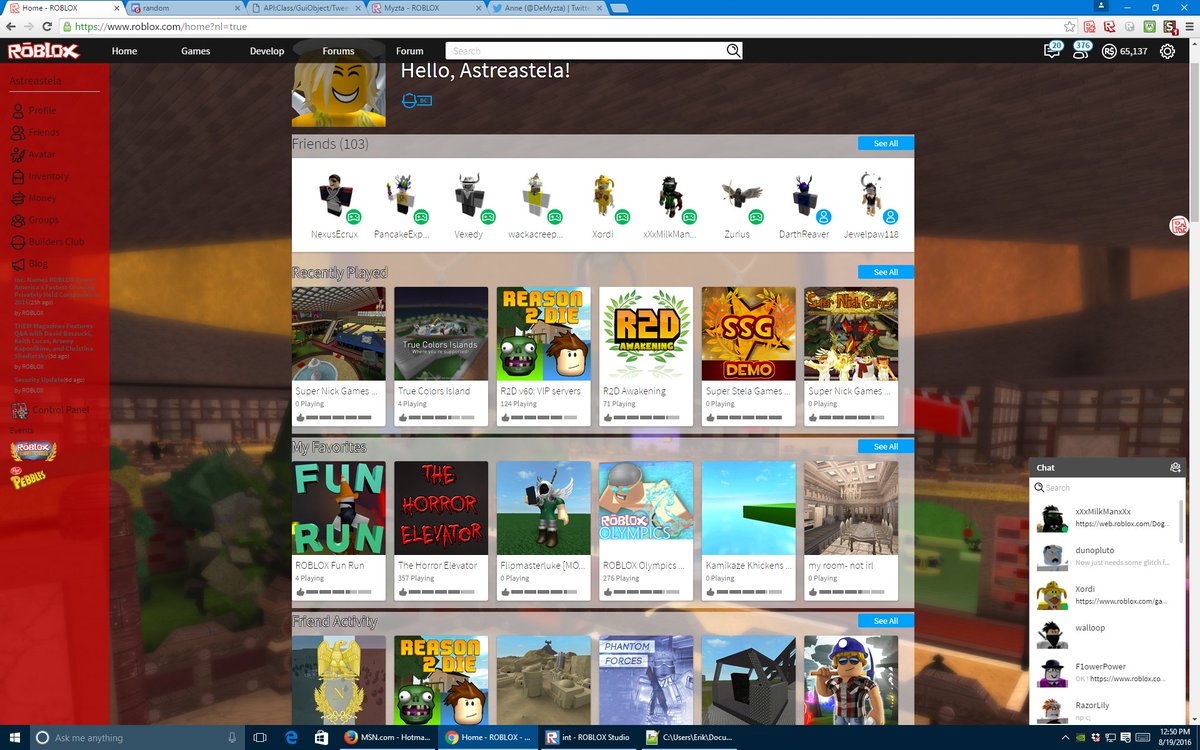Open Money in the left sidebar
This screenshot has width=1200, height=750.
click(x=34, y=198)
